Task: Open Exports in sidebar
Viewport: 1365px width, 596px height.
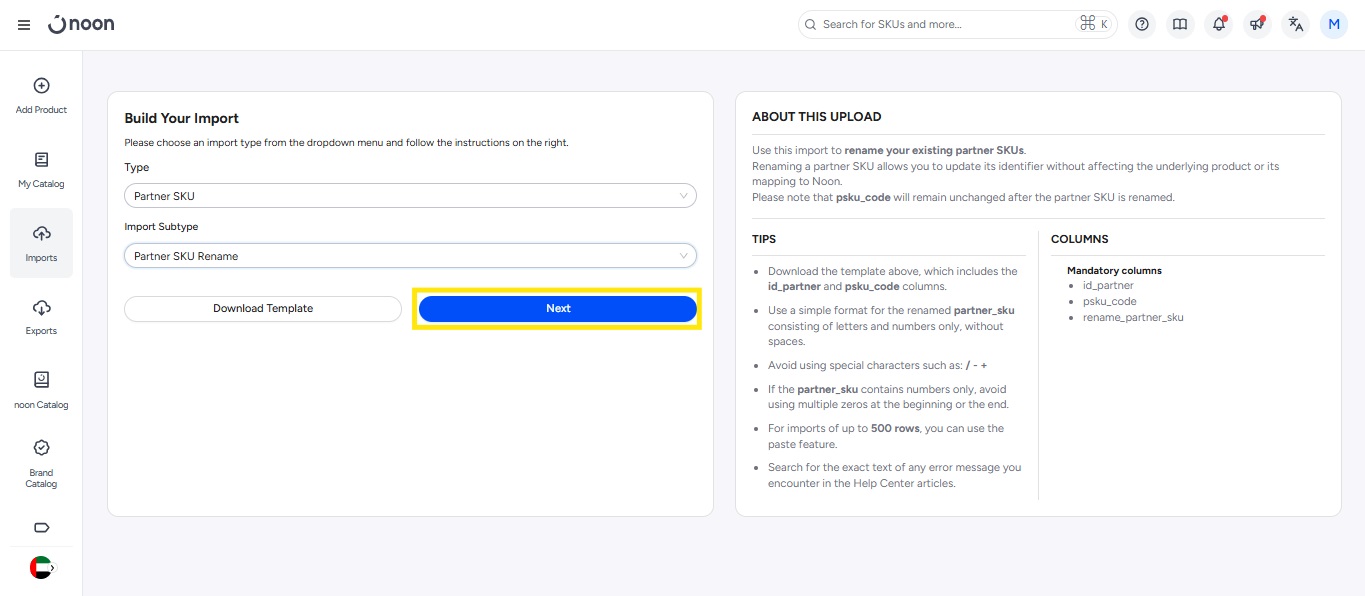Action: click(x=41, y=317)
